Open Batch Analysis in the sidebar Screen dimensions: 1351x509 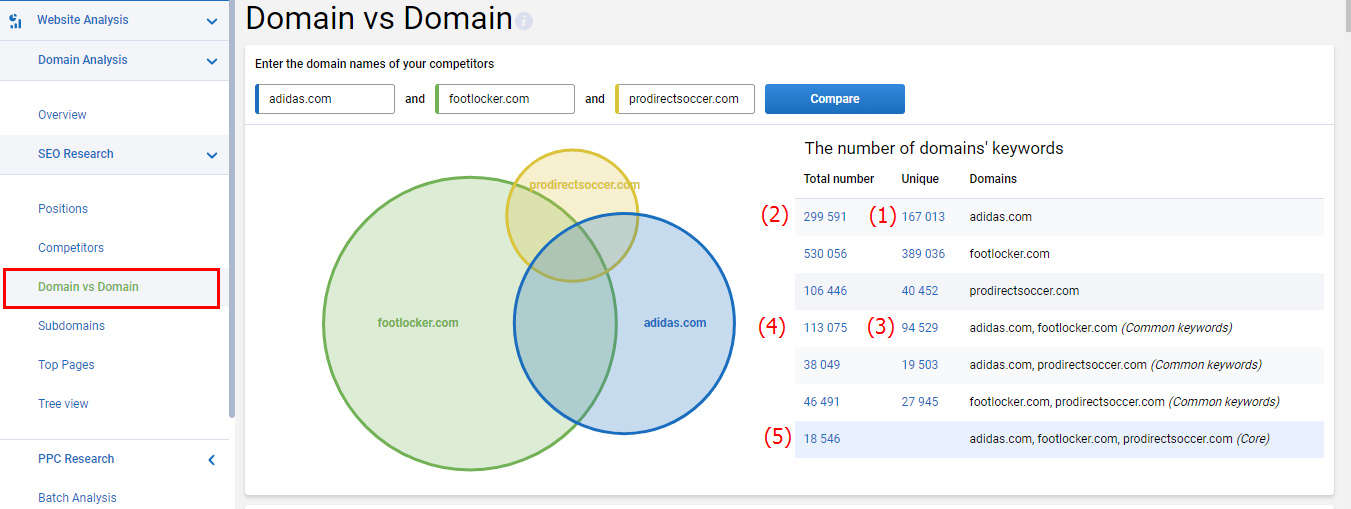77,498
